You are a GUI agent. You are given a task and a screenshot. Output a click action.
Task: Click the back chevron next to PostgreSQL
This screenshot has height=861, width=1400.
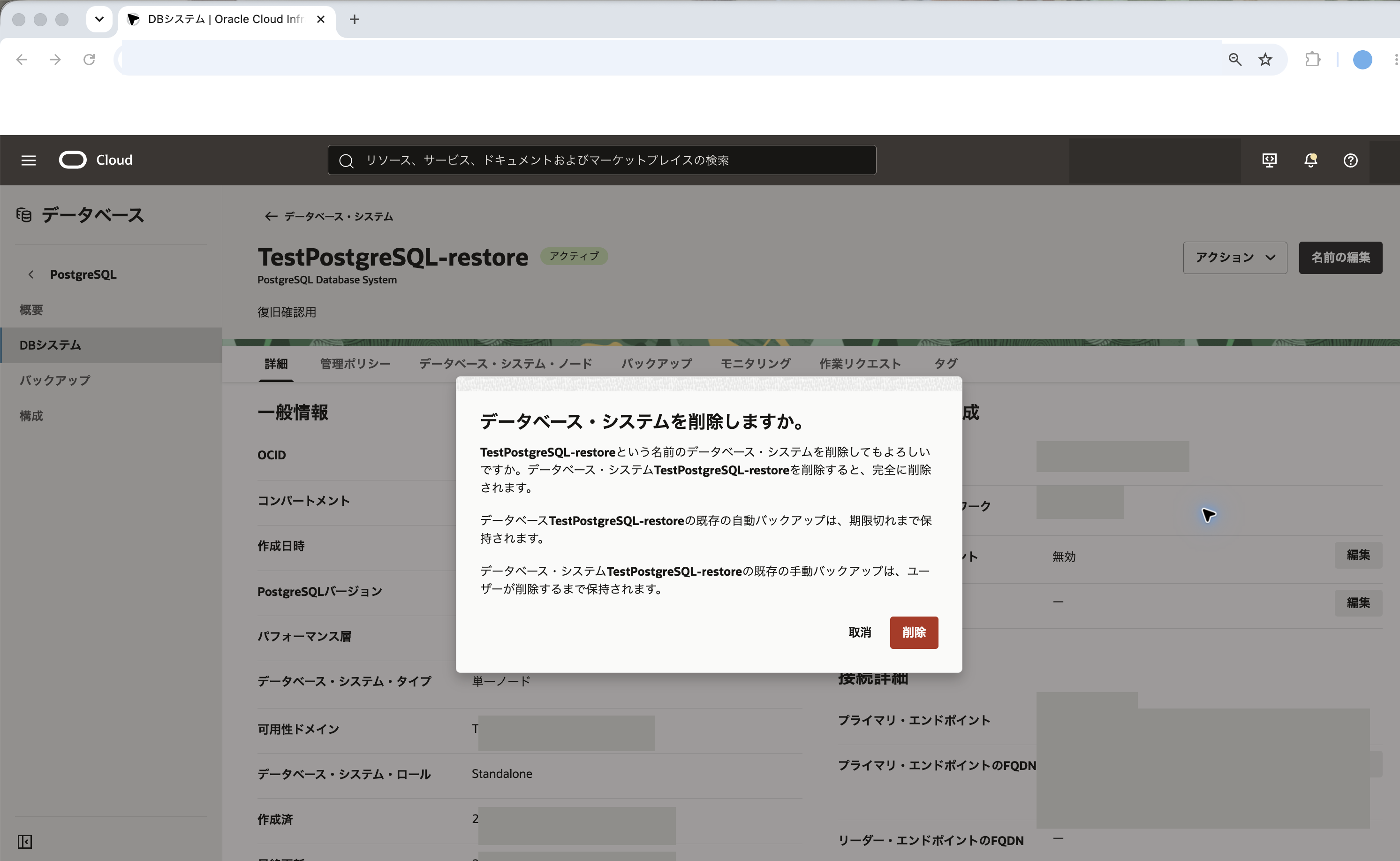click(31, 274)
